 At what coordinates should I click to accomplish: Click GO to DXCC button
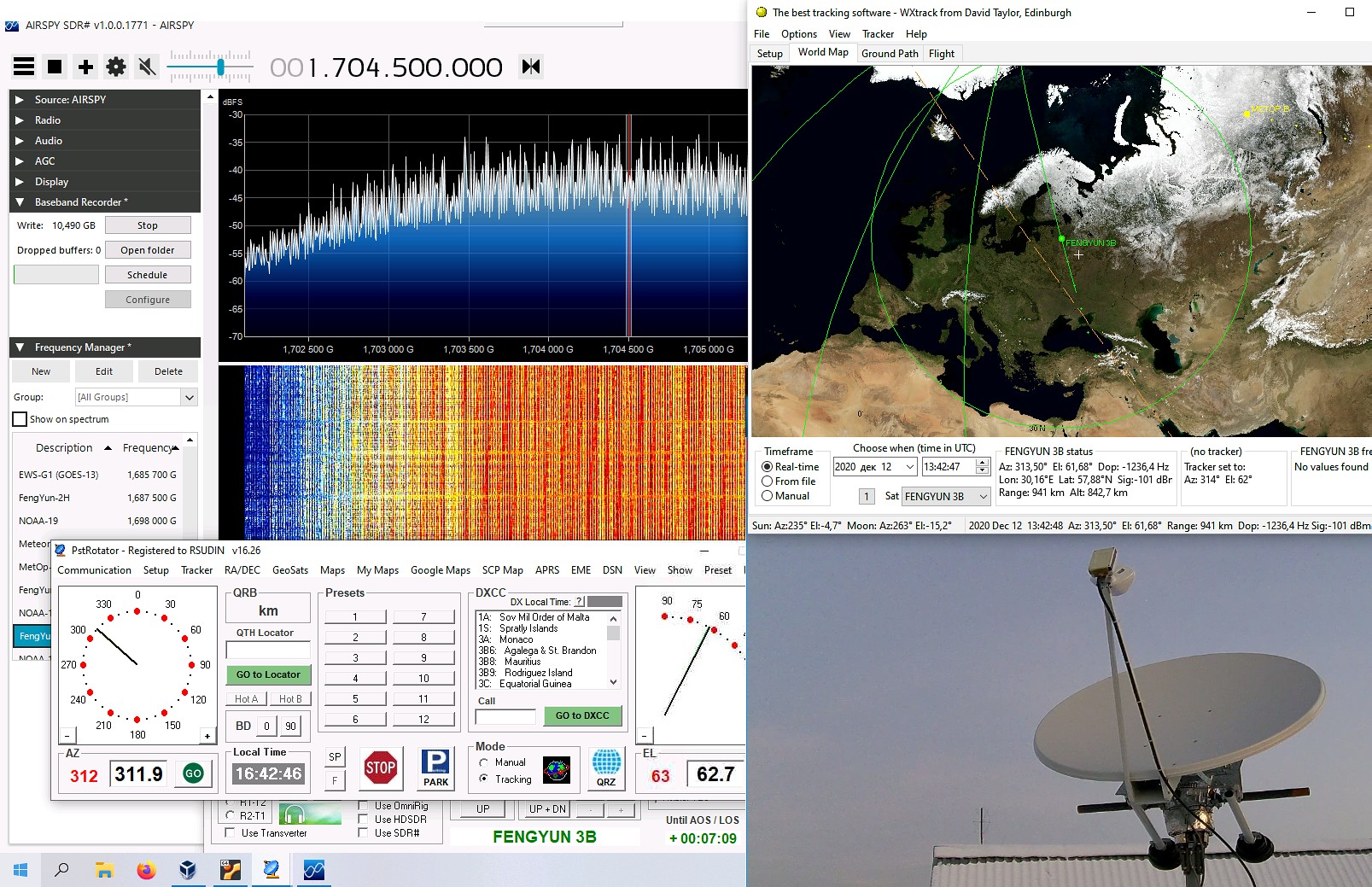[582, 715]
